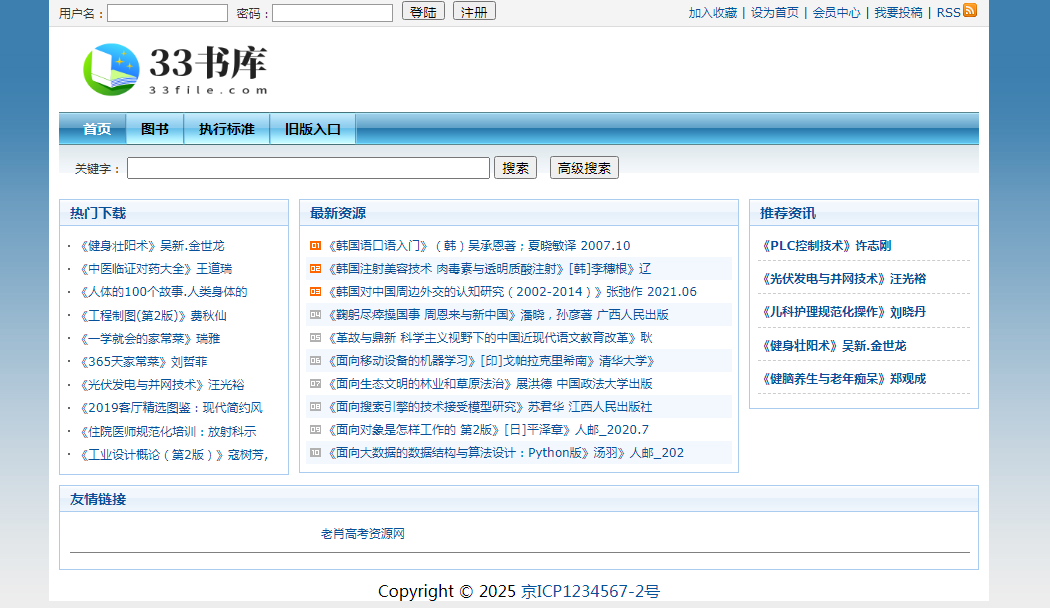
Task: Focus the 密码 password input field
Action: tap(332, 13)
